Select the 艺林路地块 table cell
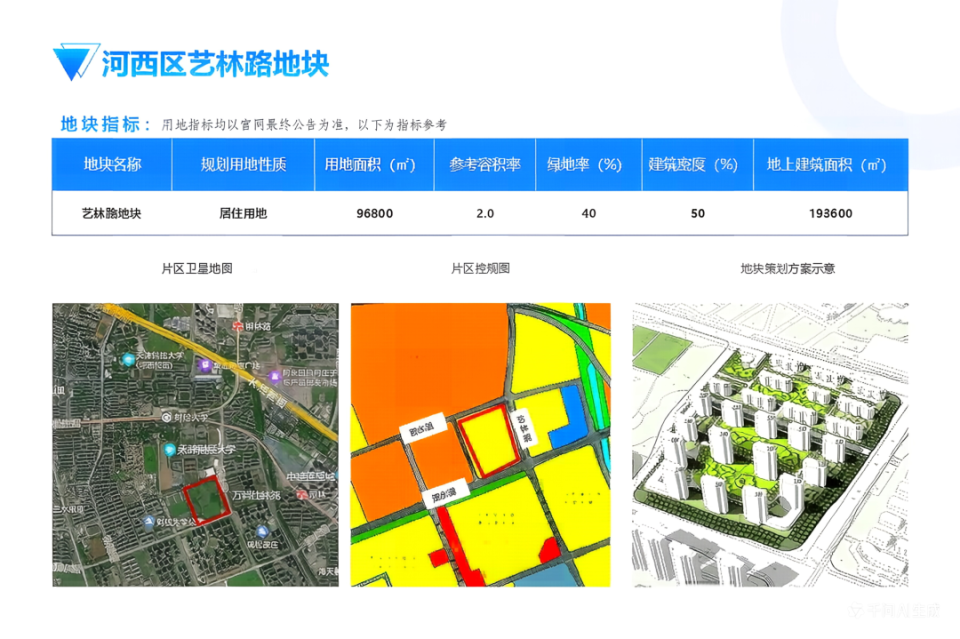This screenshot has height=639, width=960. pyautogui.click(x=111, y=213)
